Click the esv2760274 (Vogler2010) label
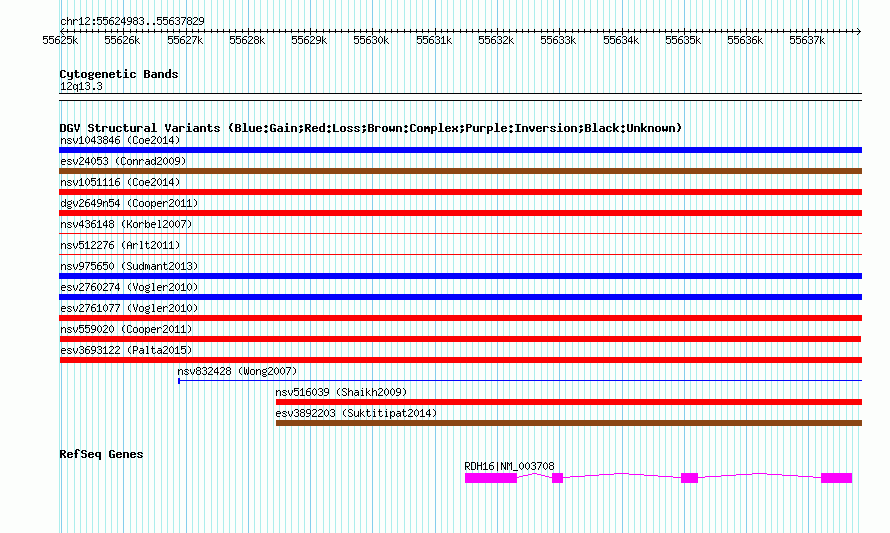The width and height of the screenshot is (890, 533). point(129,287)
